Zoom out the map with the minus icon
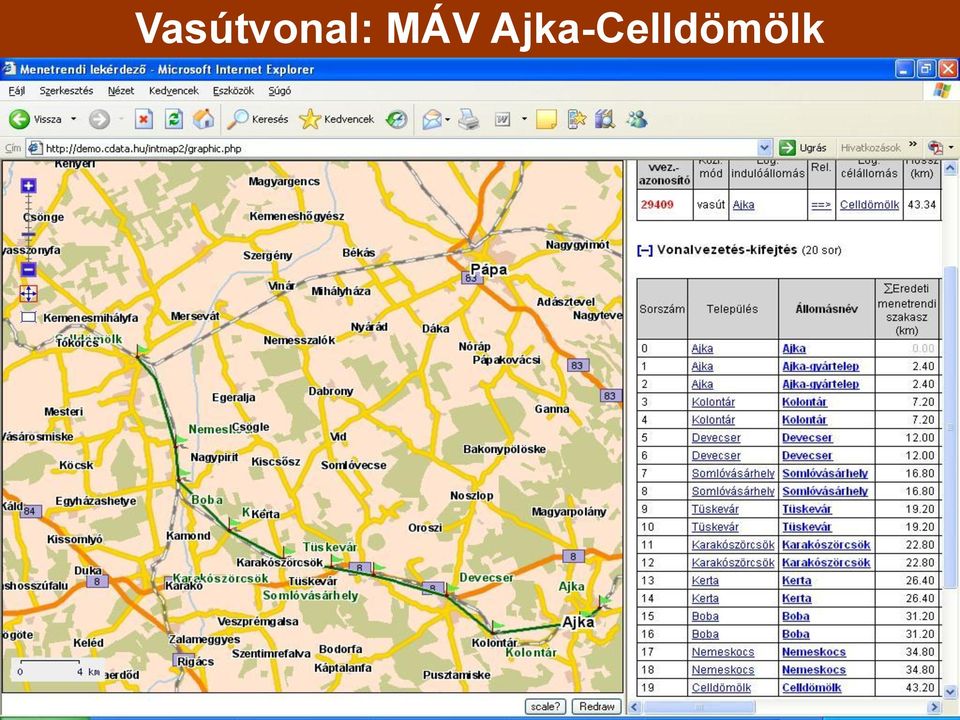Image resolution: width=960 pixels, height=720 pixels. 28,269
